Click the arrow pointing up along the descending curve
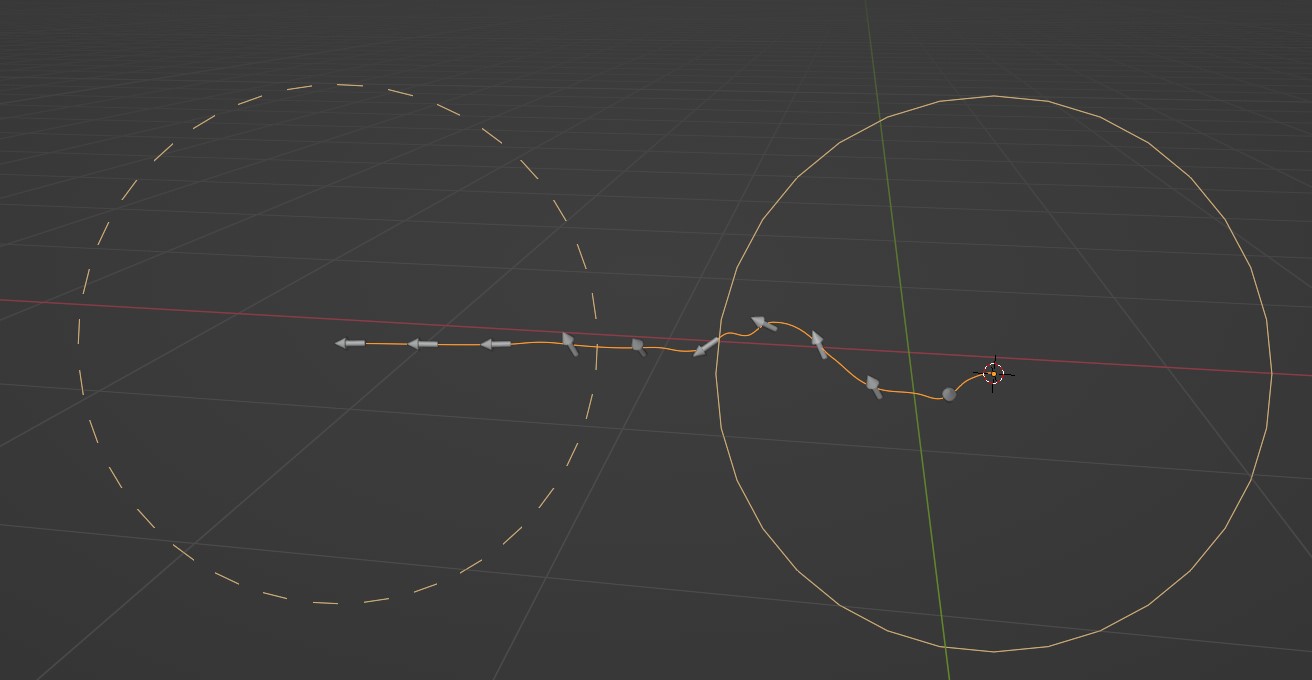 point(818,343)
